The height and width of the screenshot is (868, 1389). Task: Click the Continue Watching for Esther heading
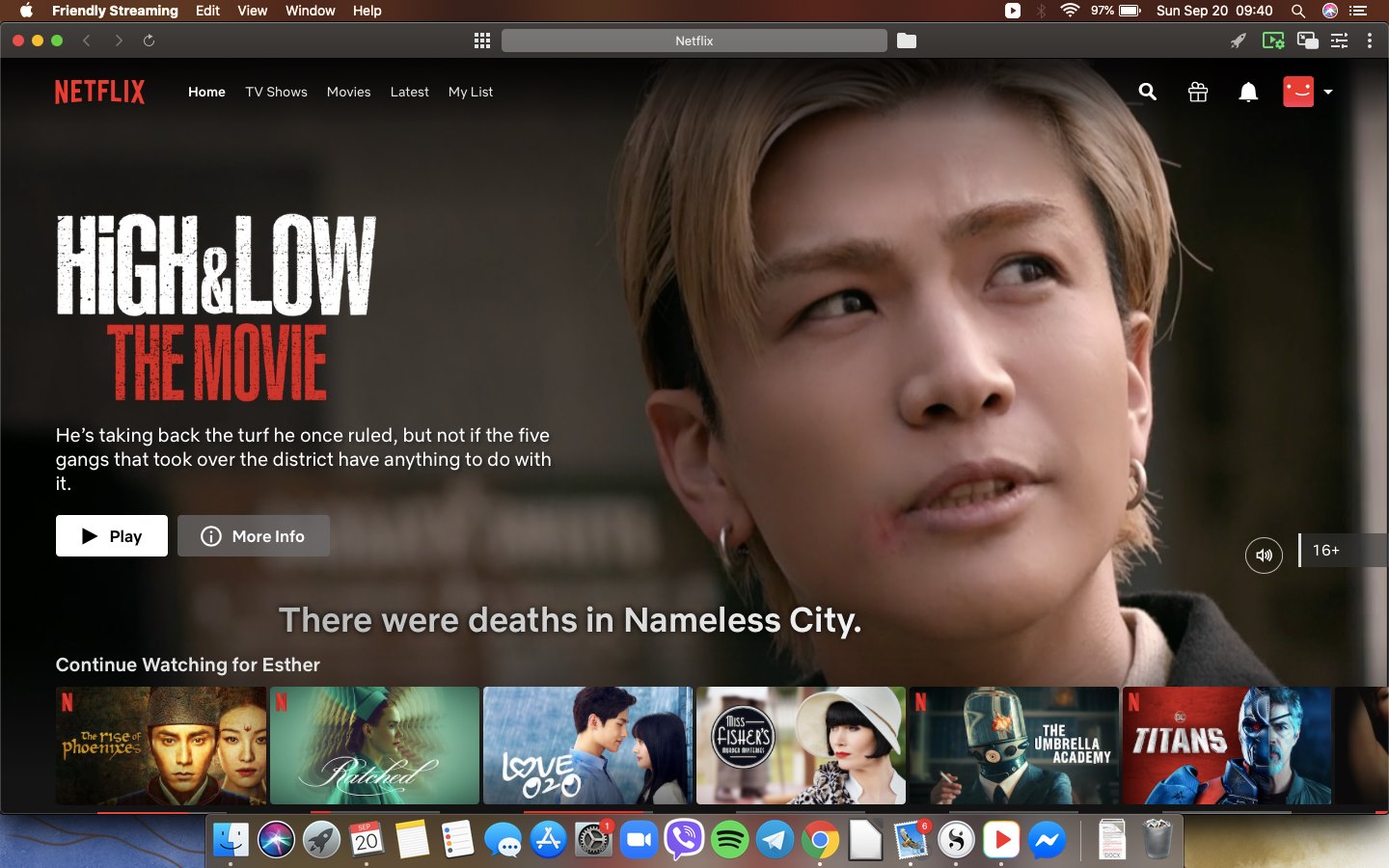(x=188, y=665)
